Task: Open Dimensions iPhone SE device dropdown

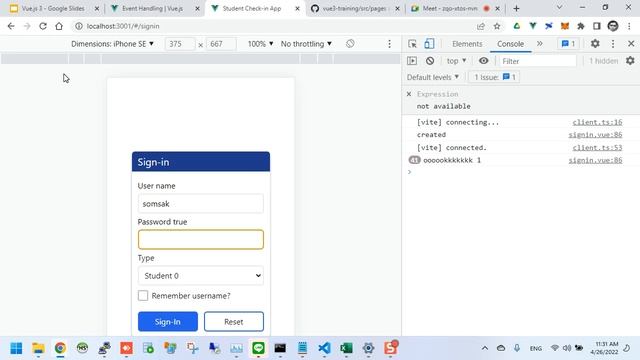Action: [112, 44]
